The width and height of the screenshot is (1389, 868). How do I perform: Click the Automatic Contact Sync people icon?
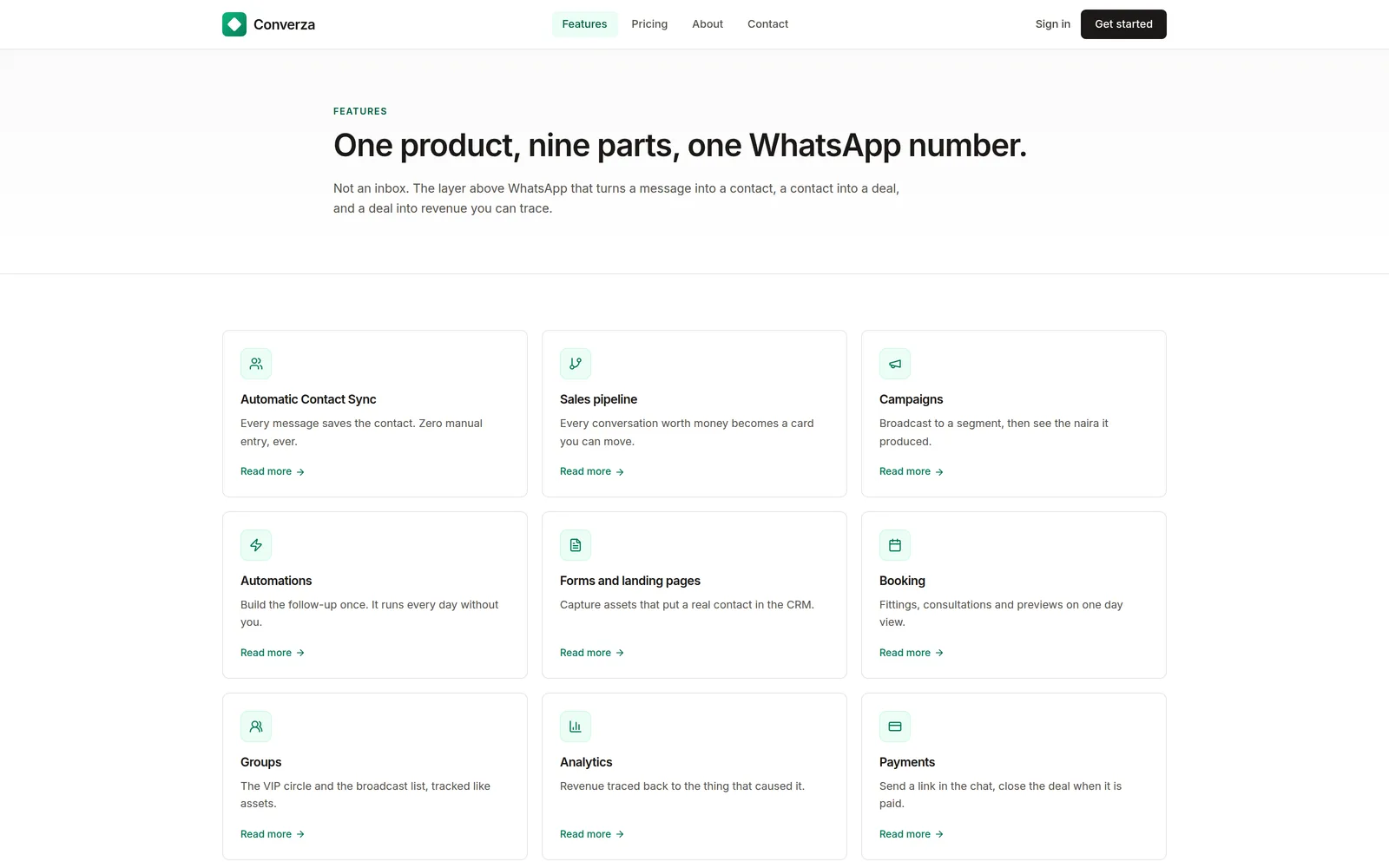256,364
